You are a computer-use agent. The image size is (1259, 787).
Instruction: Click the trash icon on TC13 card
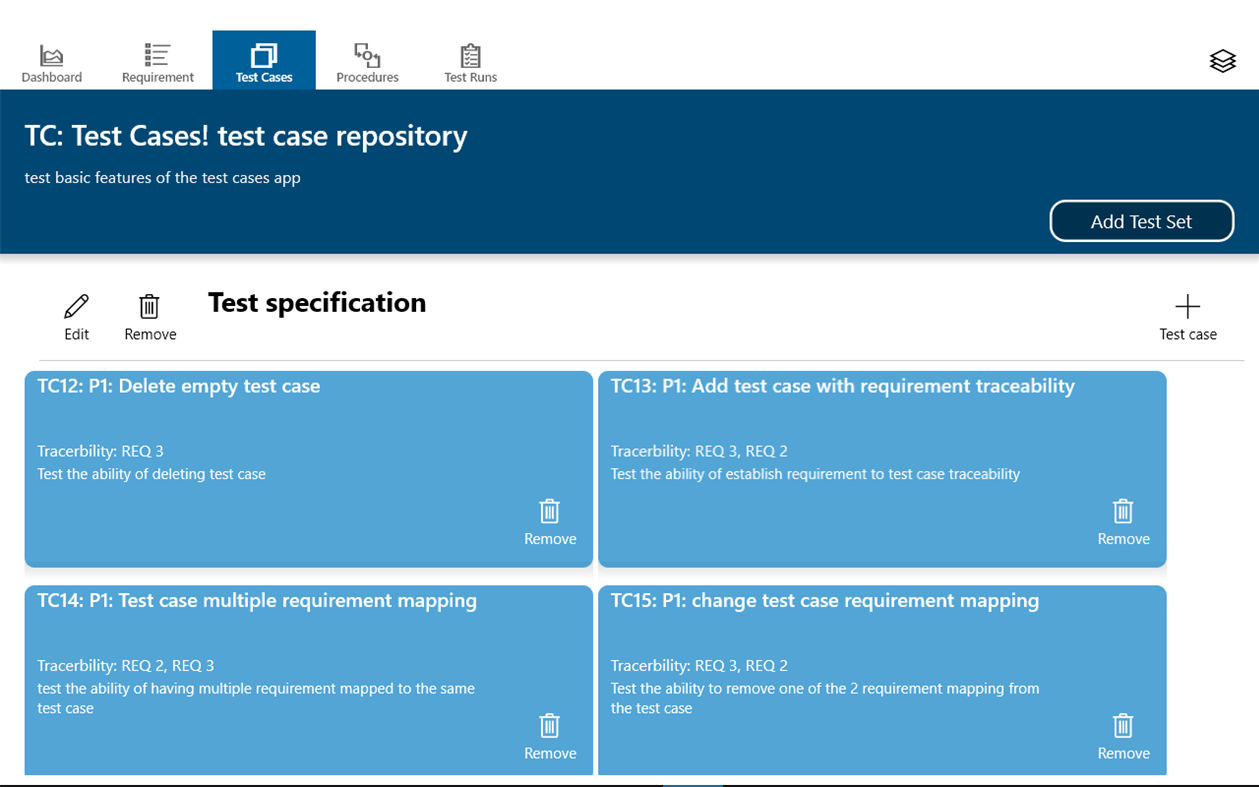coord(1123,512)
